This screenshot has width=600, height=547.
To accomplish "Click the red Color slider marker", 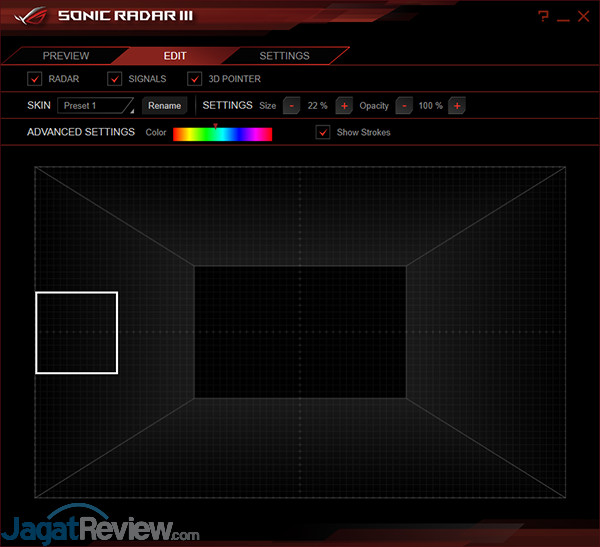I will click(215, 126).
